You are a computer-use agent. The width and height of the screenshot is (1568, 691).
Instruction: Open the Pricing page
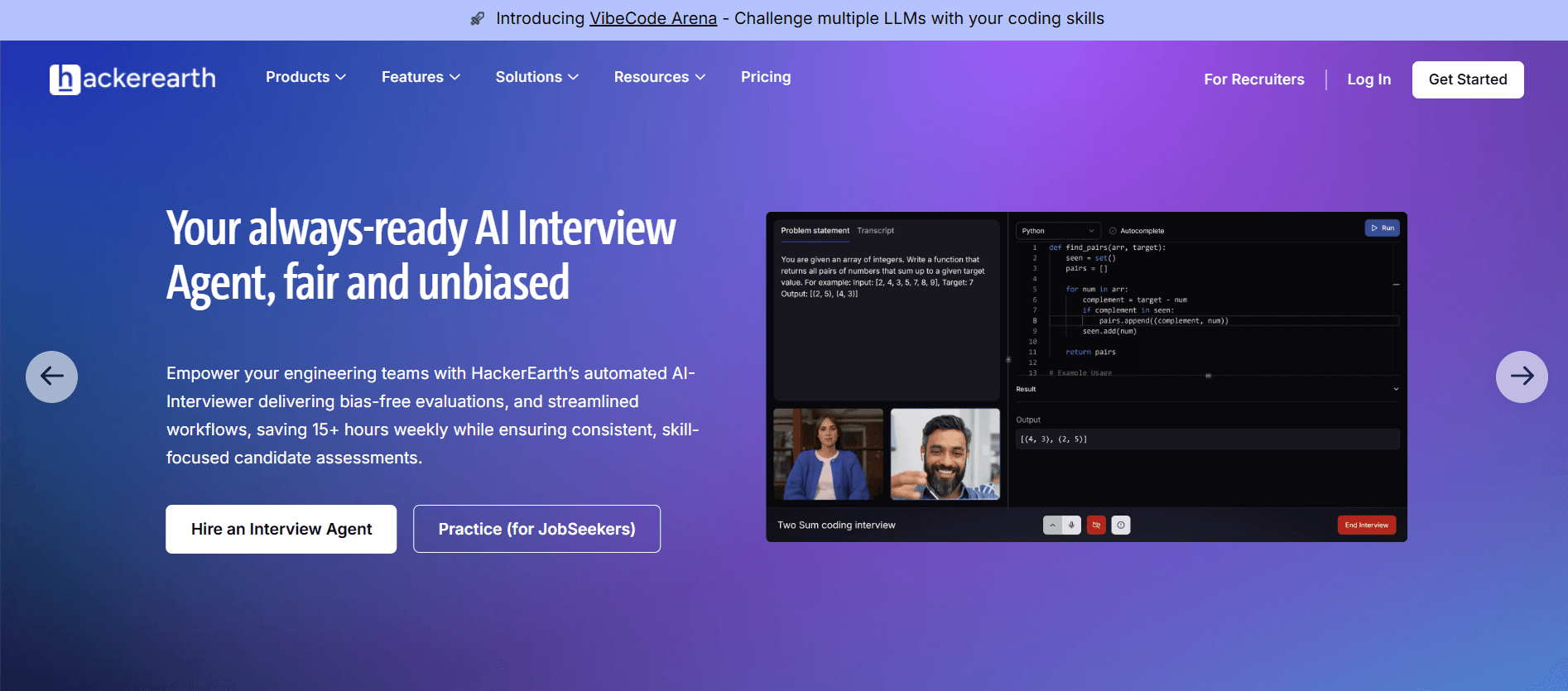click(766, 77)
